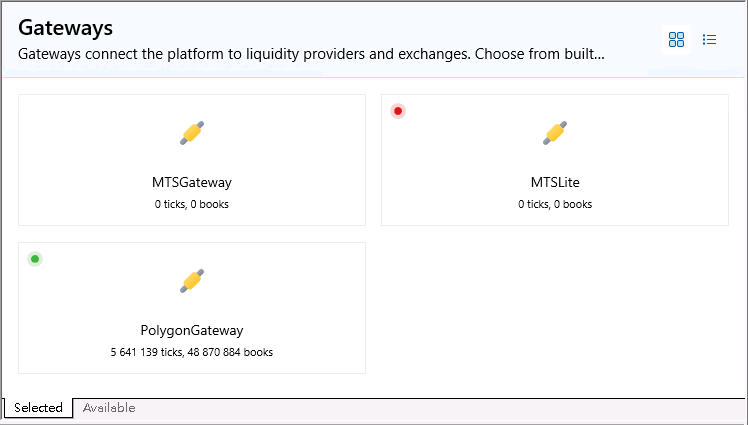Open the Selected tab

[x=38, y=408]
